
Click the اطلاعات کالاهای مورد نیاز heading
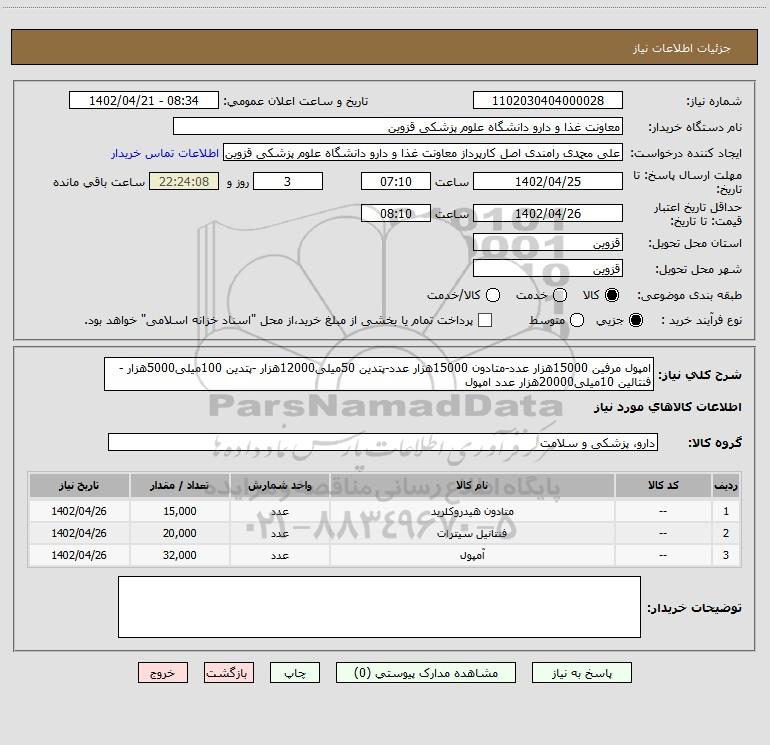pyautogui.click(x=668, y=407)
